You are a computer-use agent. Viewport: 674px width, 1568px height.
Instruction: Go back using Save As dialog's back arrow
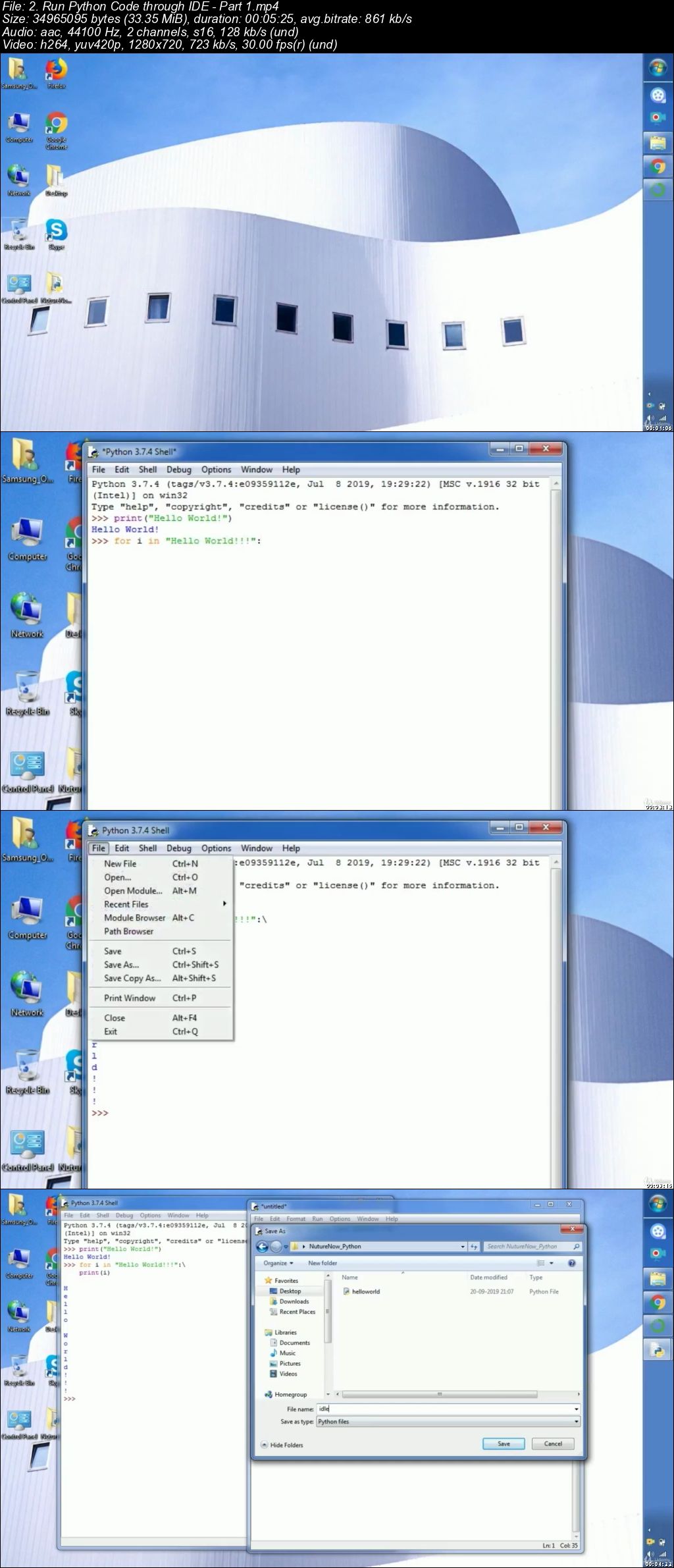tap(262, 1247)
